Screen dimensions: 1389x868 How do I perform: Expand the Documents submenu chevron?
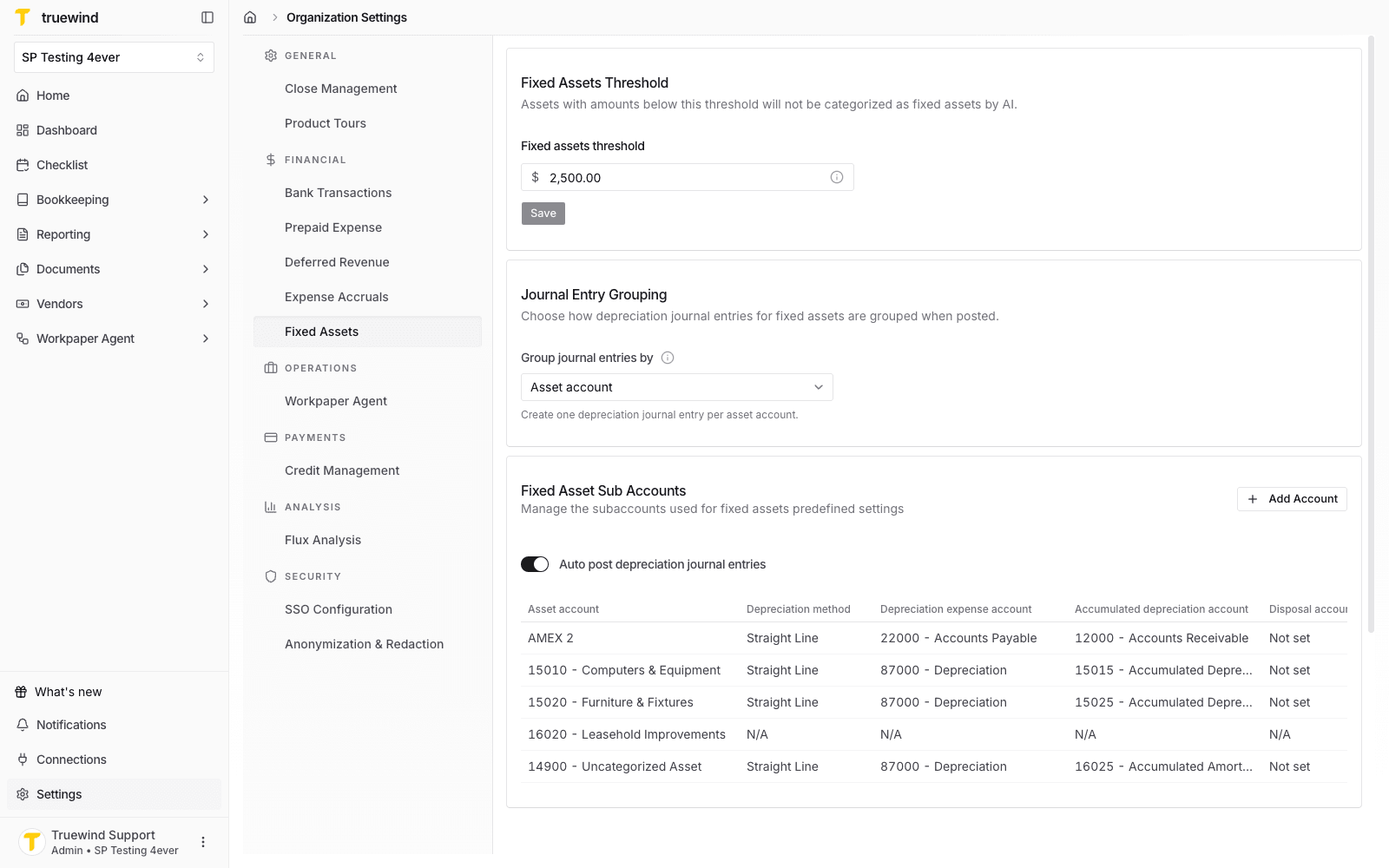206,269
